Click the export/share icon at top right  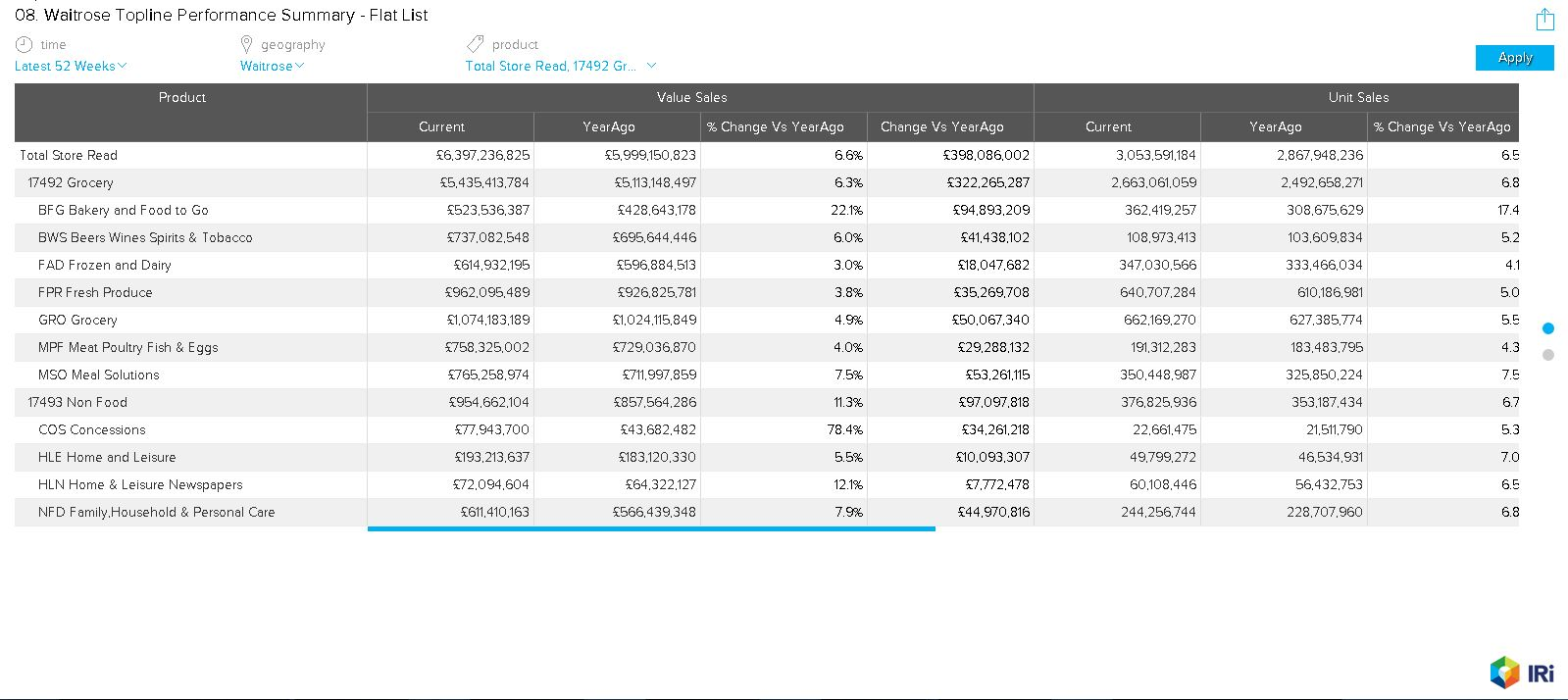point(1544,19)
